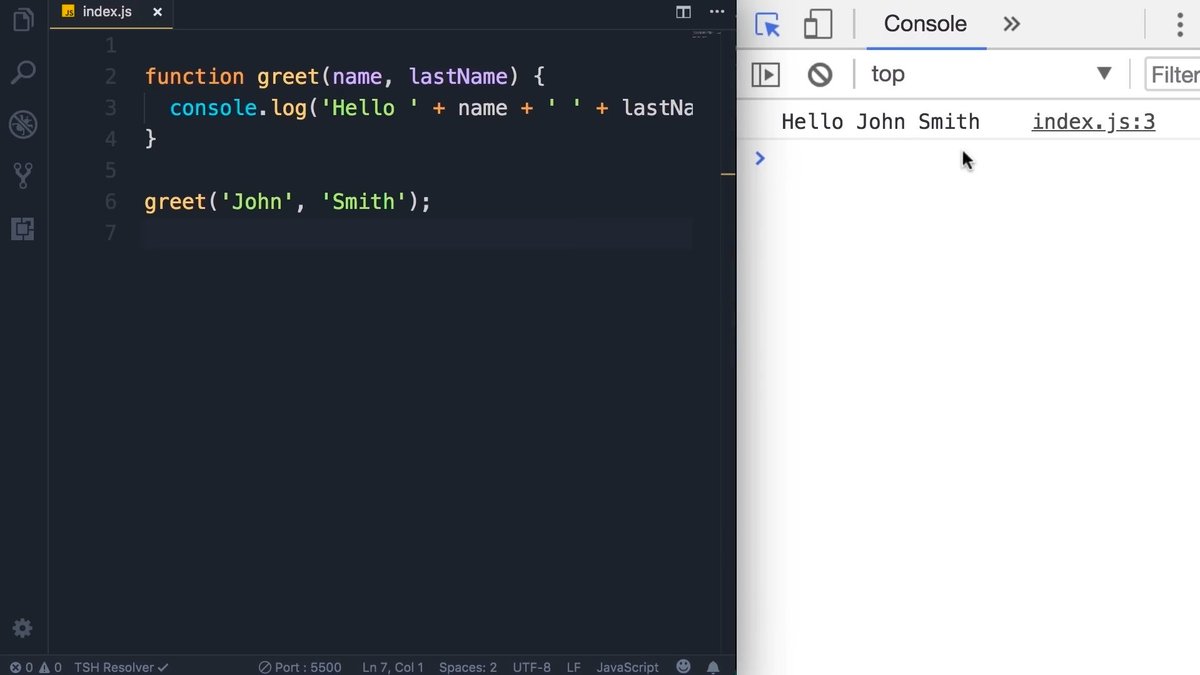Click JavaScript language mode in status bar
The width and height of the screenshot is (1200, 675).
click(x=628, y=667)
